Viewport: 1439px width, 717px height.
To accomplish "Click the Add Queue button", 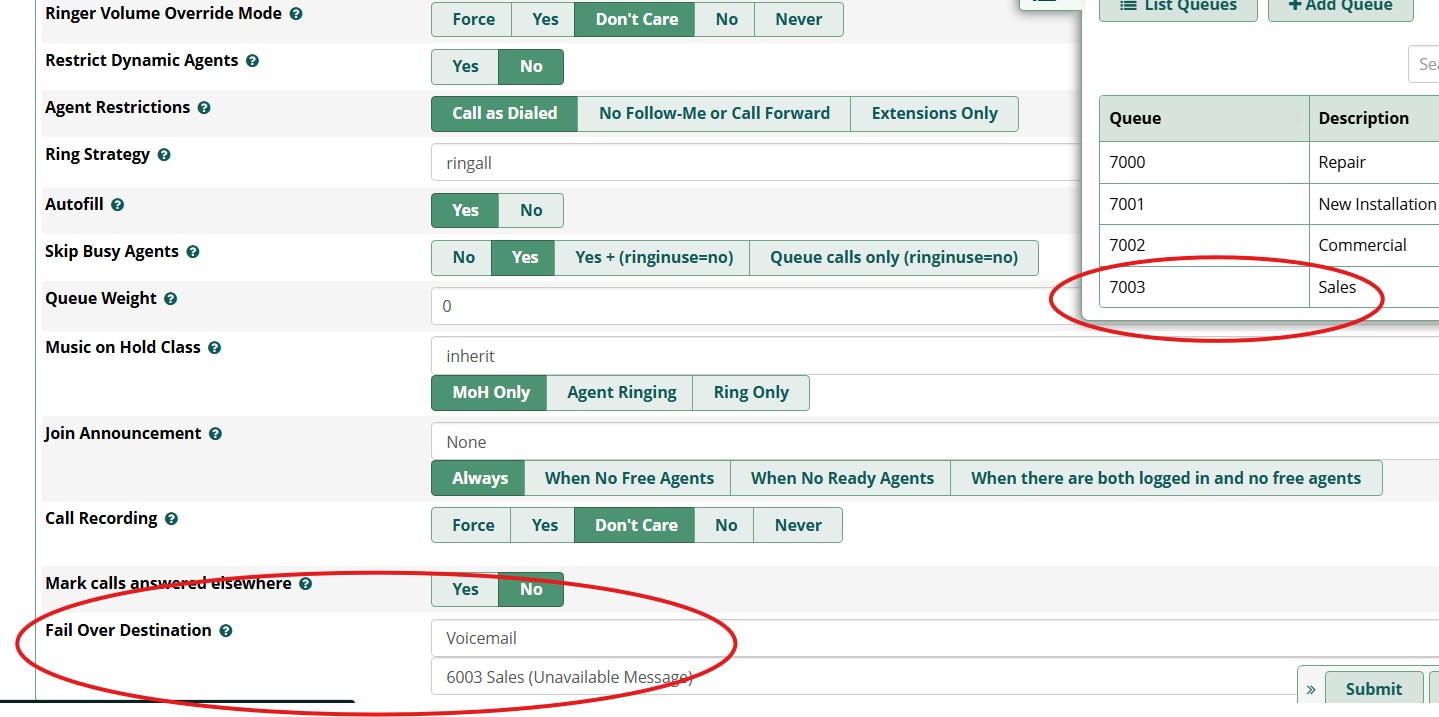I will 1340,6.
